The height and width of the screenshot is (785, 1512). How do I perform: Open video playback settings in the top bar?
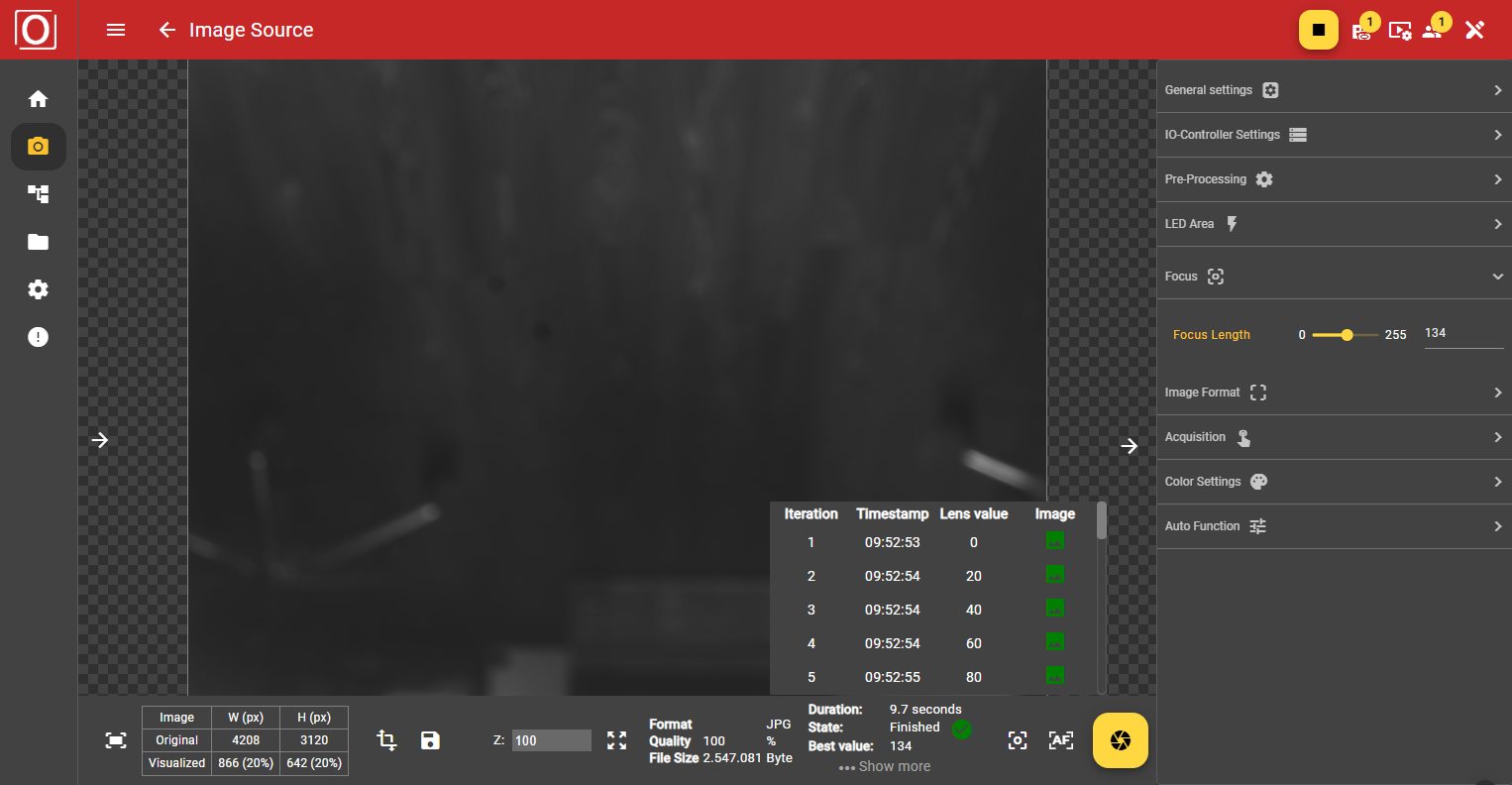click(1400, 30)
